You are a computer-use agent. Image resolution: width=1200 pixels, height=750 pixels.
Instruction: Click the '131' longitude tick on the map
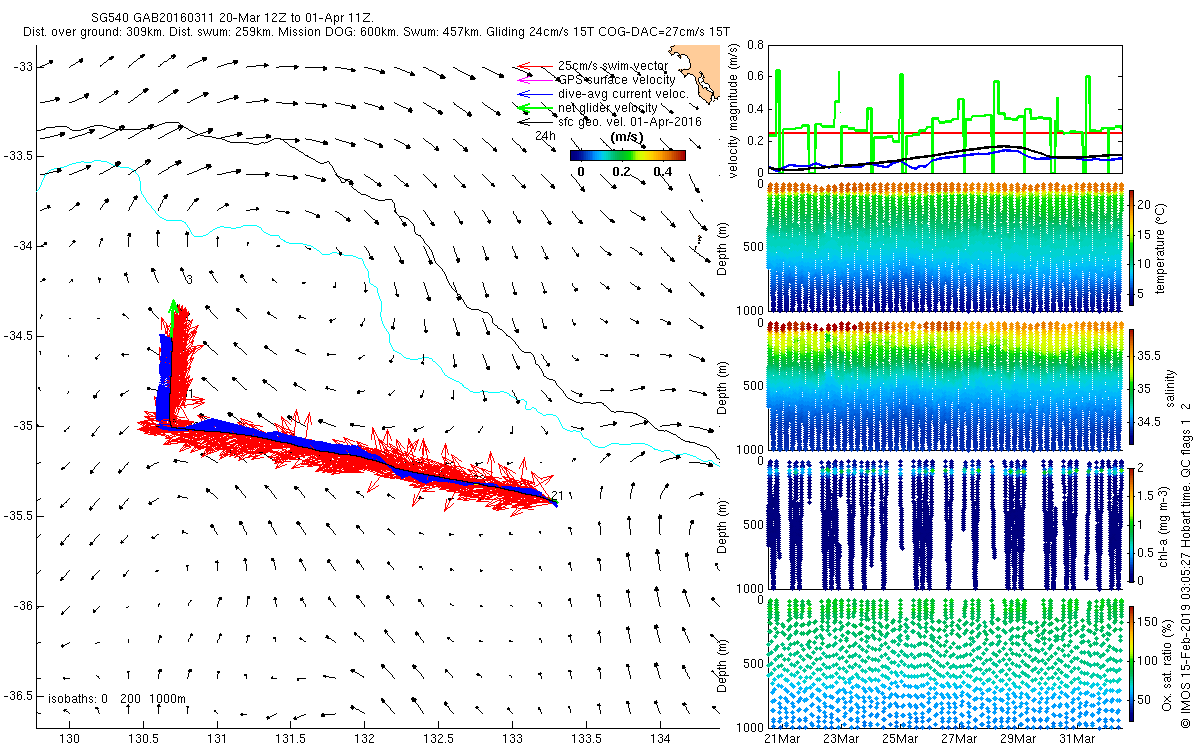click(216, 739)
